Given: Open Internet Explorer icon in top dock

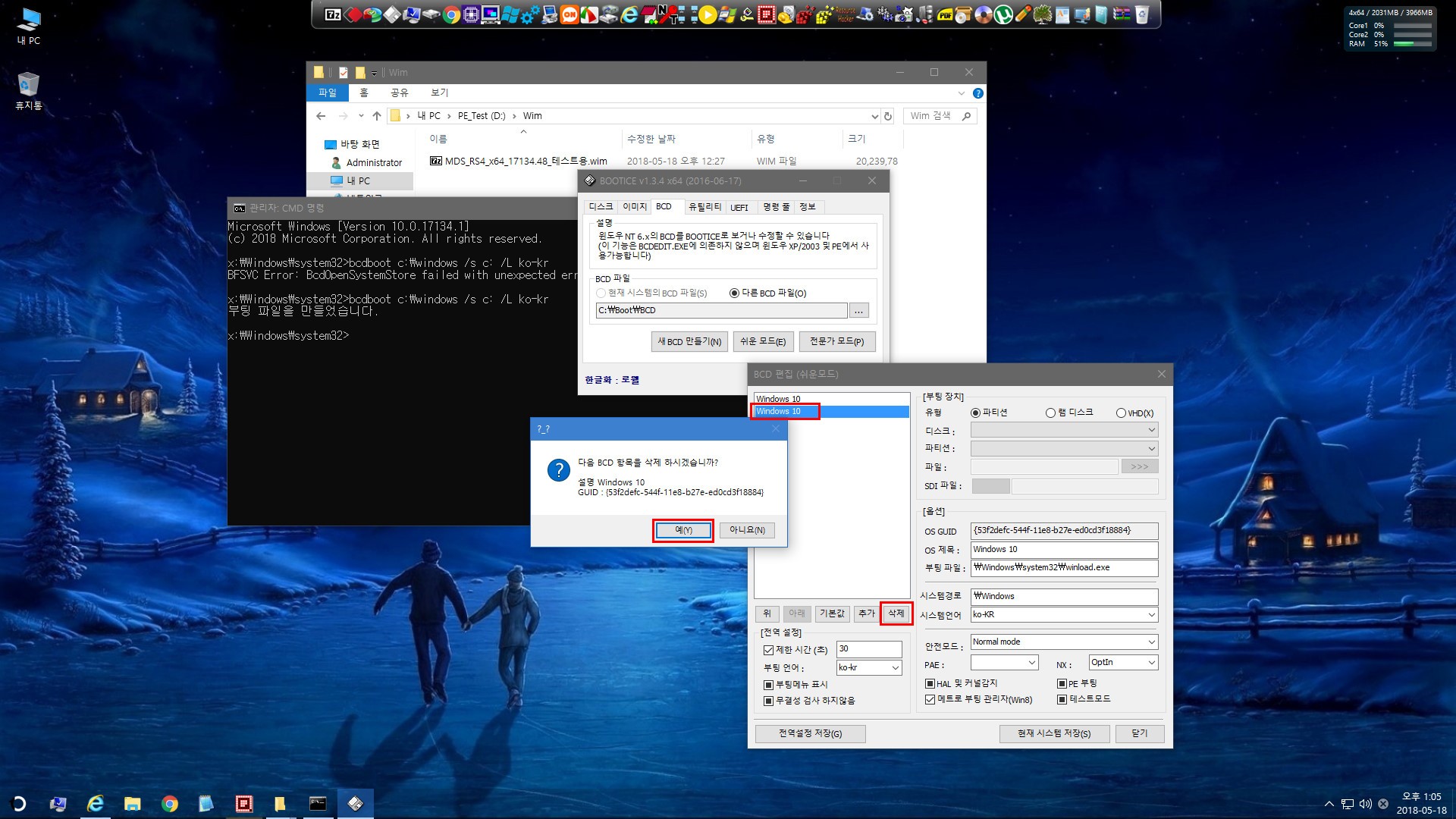Looking at the screenshot, I should (x=629, y=14).
